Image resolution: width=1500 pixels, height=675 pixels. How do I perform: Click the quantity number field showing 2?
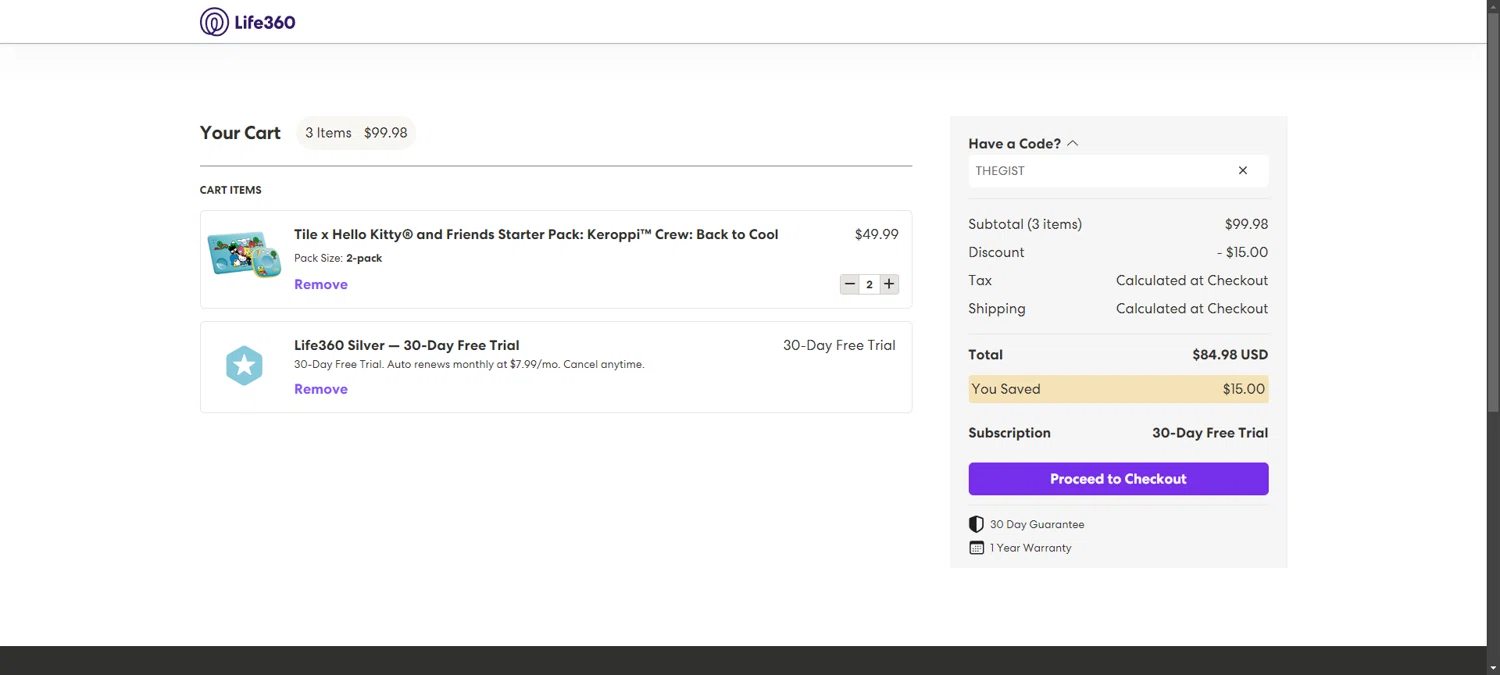(x=869, y=285)
